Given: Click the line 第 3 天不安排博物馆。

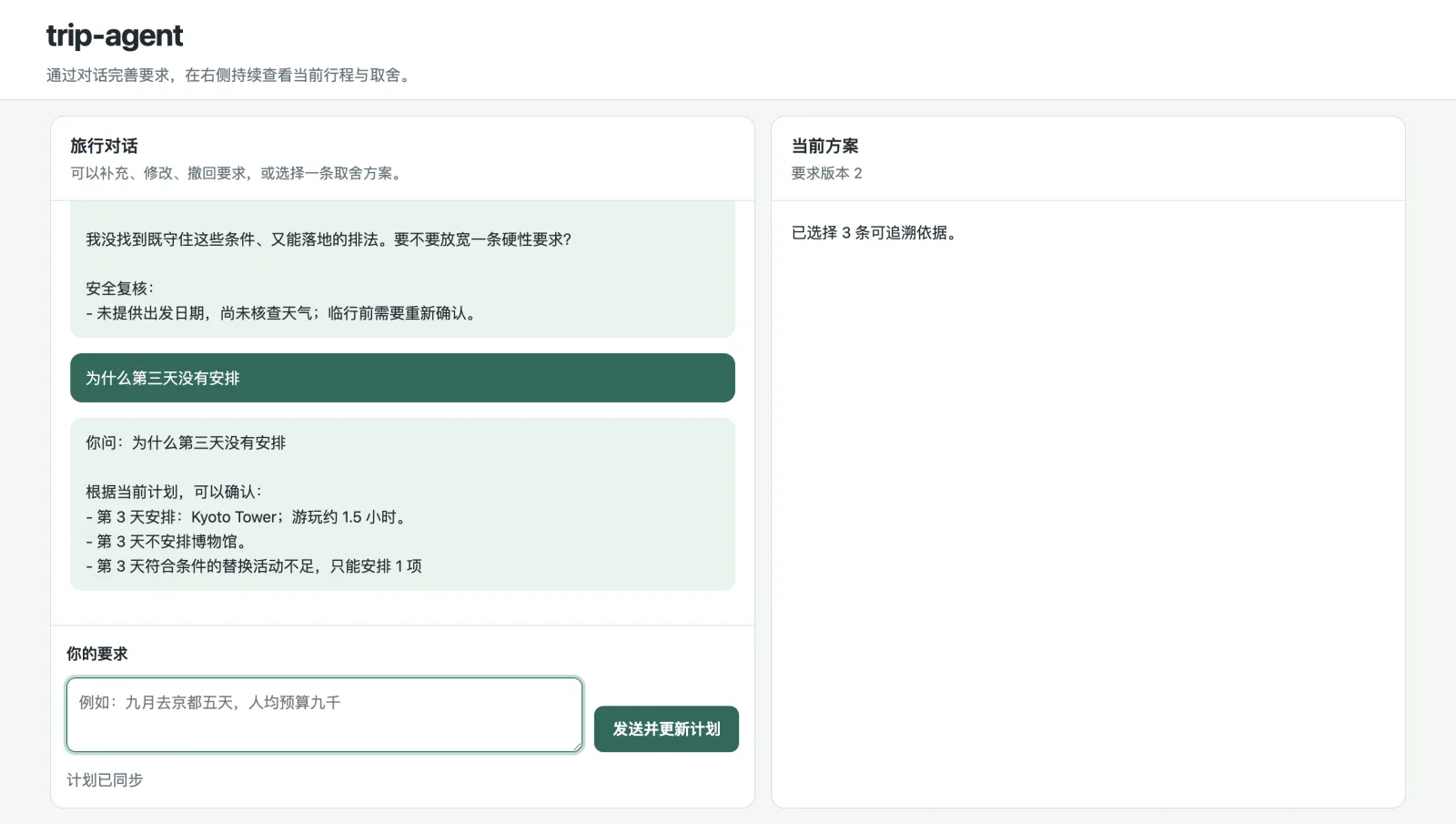Looking at the screenshot, I should 167,542.
